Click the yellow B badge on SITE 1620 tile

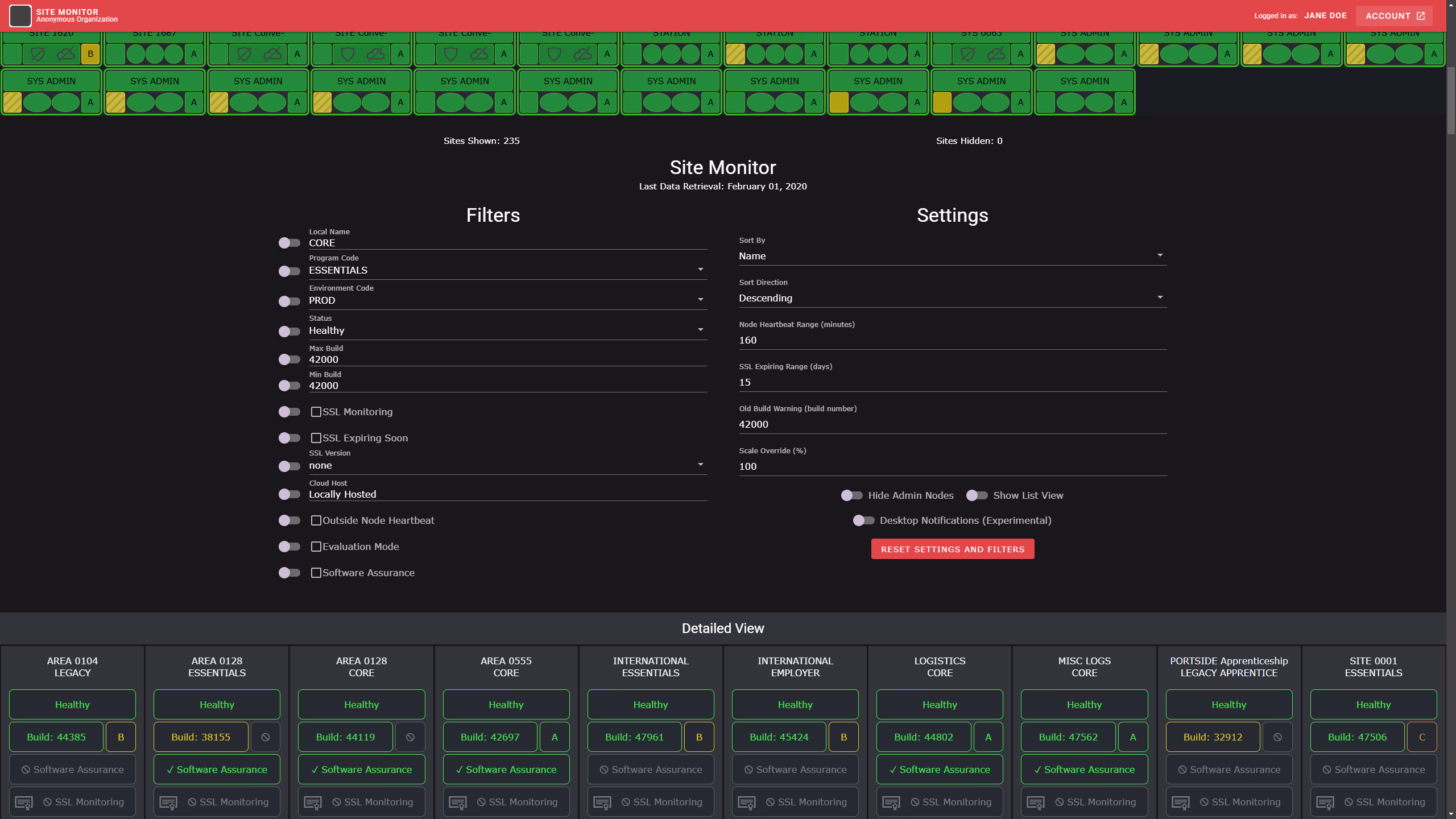(90, 55)
